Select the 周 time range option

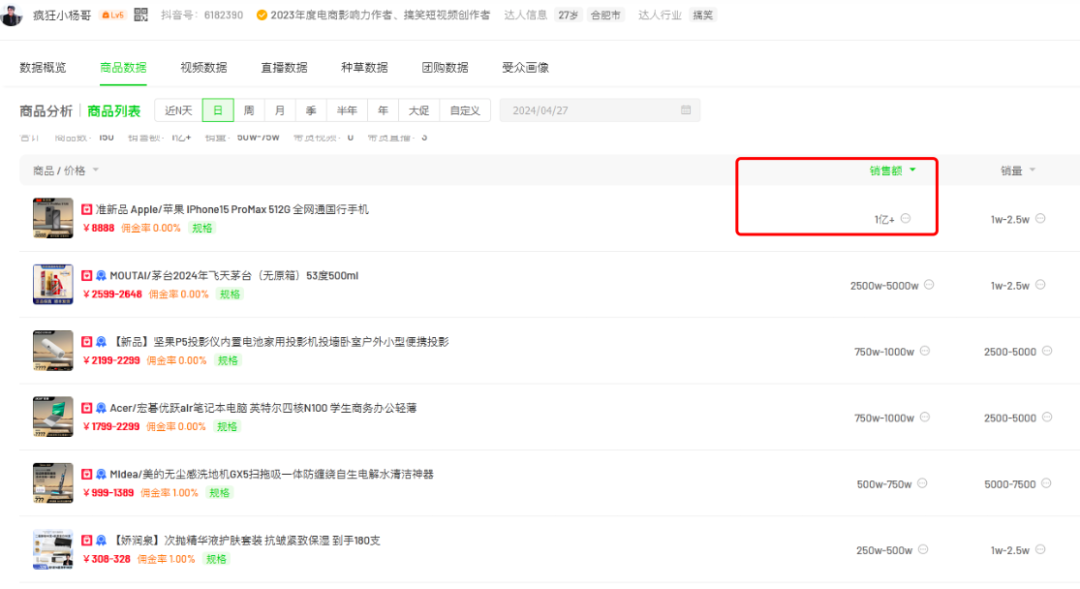click(248, 110)
